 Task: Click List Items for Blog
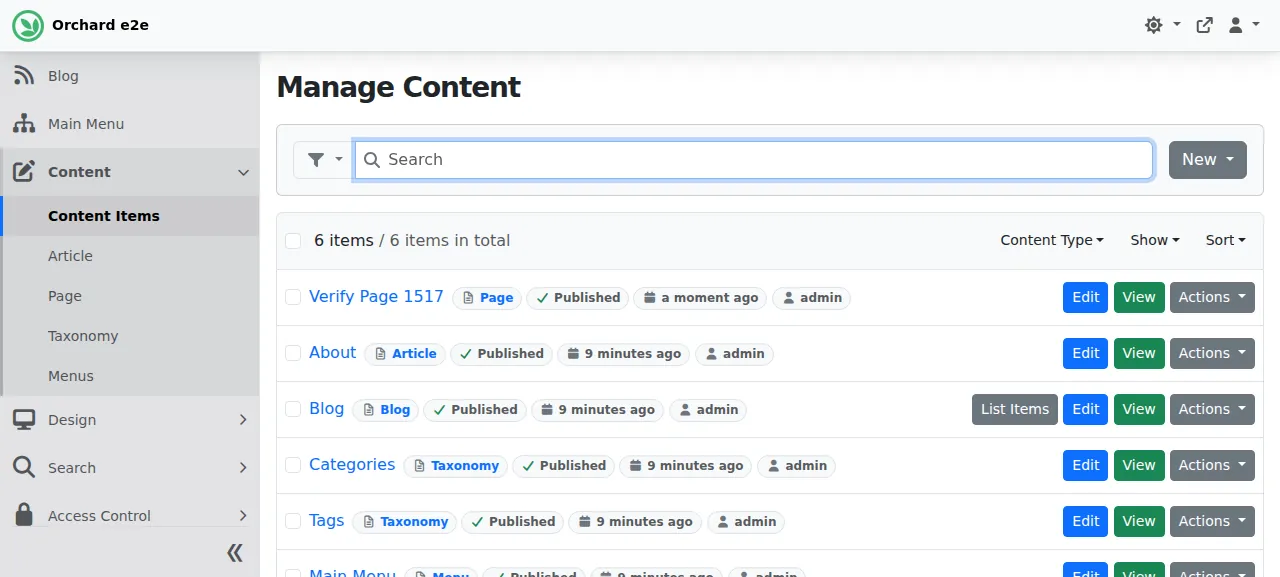(x=1015, y=409)
